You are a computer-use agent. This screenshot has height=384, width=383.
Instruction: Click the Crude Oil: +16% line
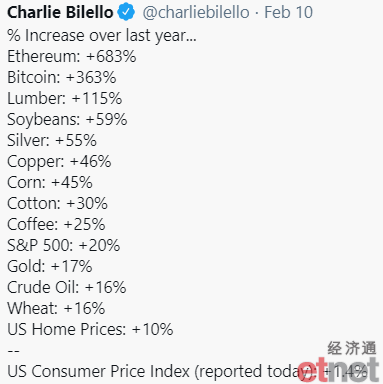tap(67, 287)
